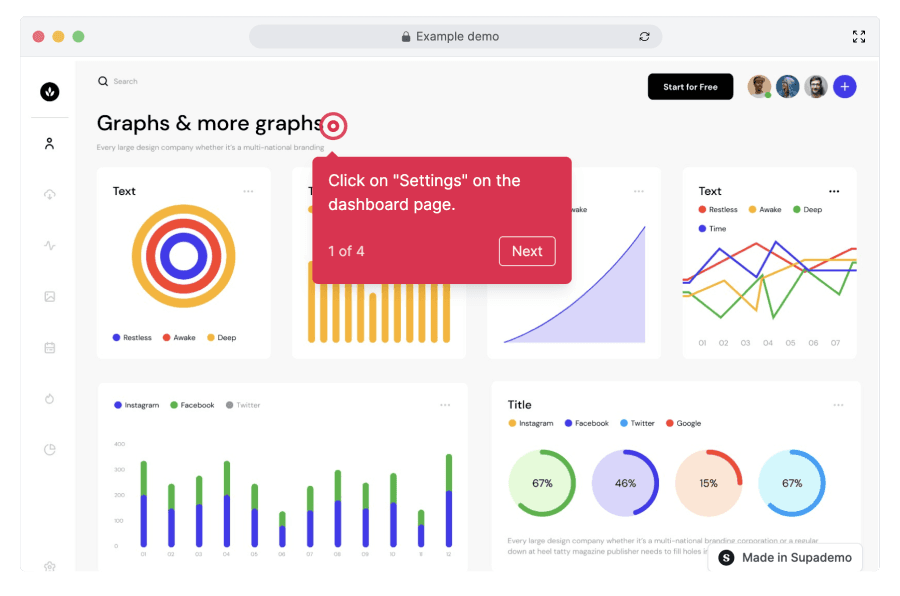Select the user profile icon in sidebar

pos(50,143)
